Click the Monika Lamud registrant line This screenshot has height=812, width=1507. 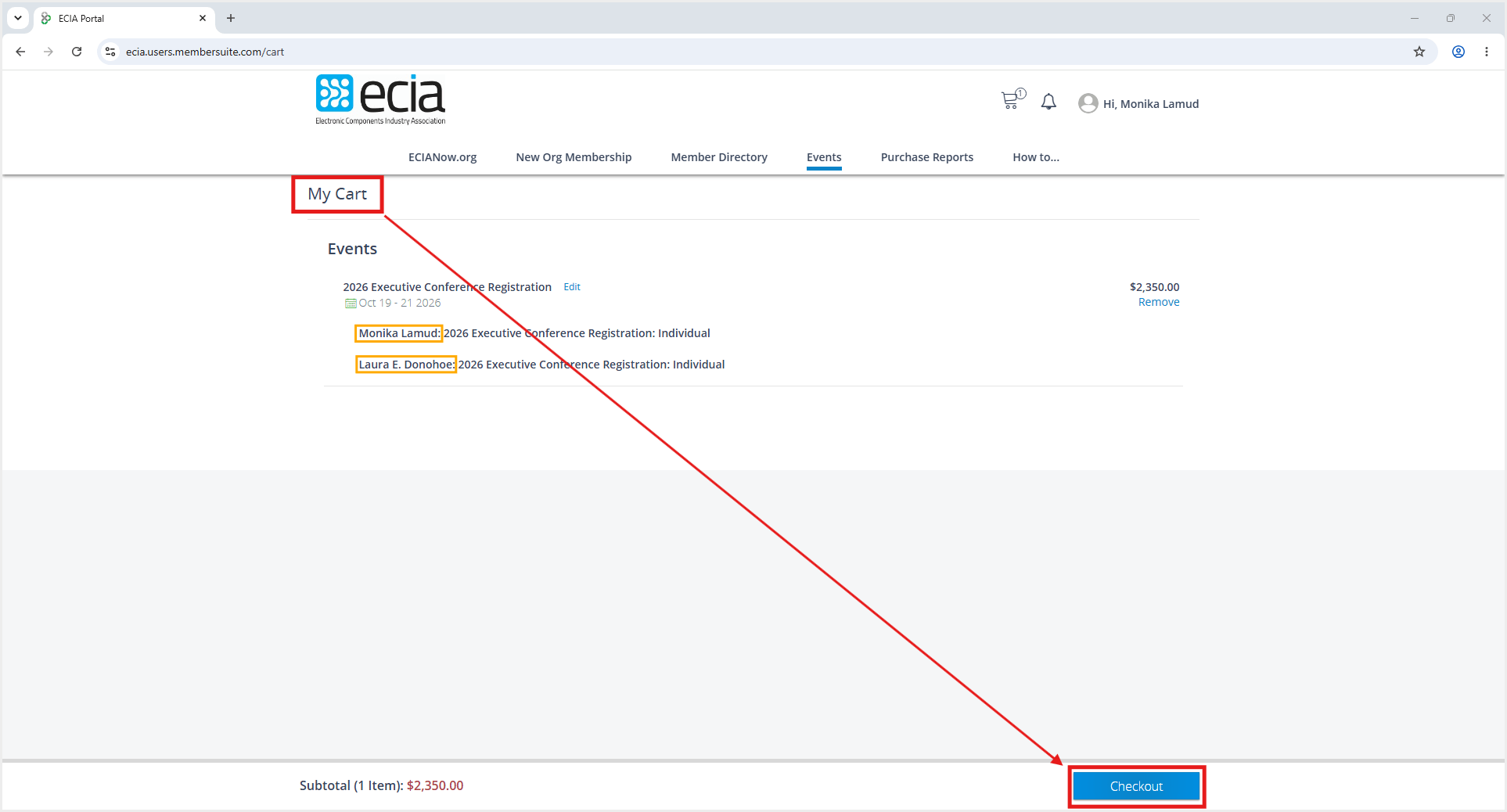pyautogui.click(x=534, y=333)
